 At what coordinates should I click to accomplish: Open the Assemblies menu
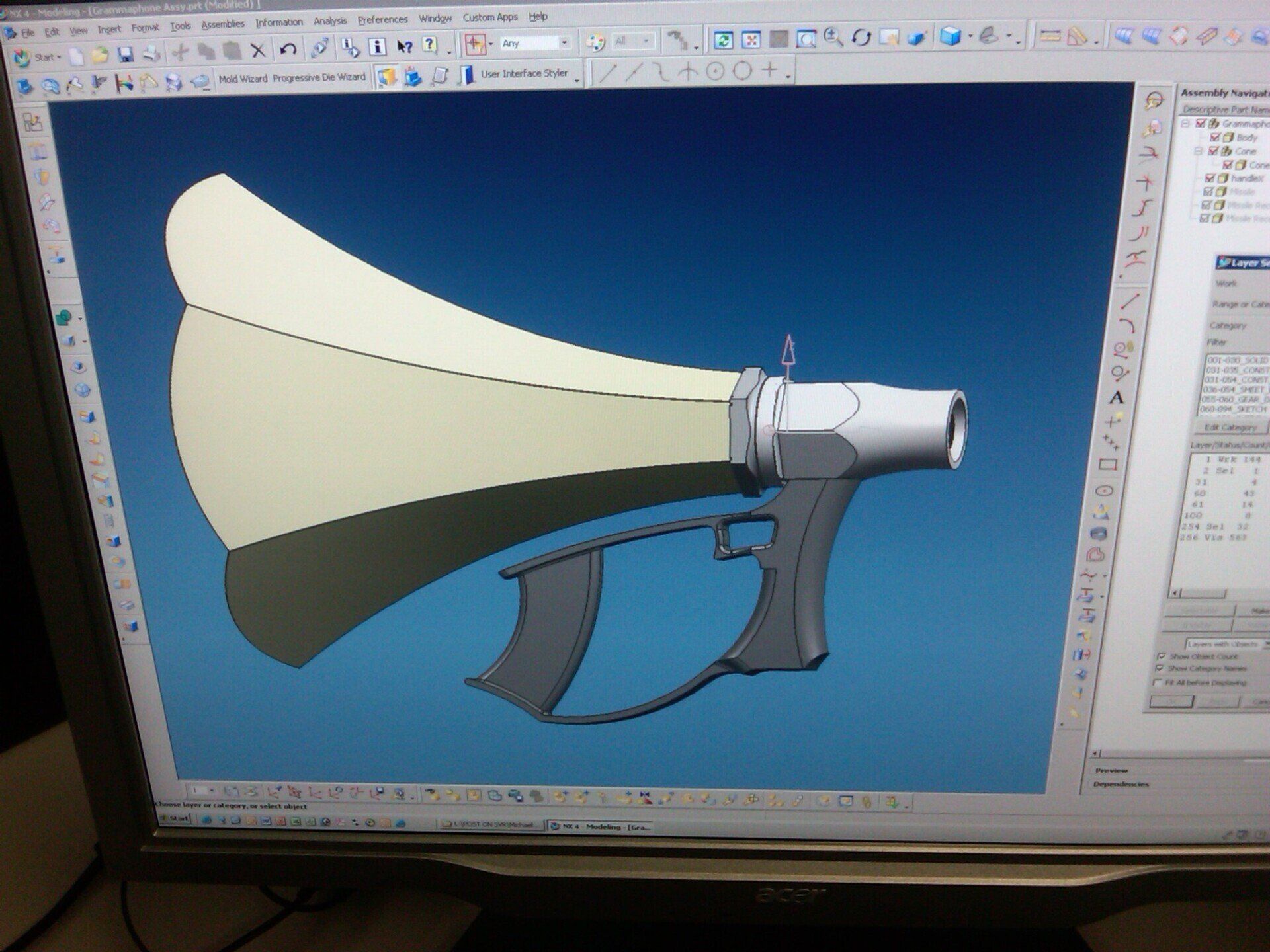223,24
